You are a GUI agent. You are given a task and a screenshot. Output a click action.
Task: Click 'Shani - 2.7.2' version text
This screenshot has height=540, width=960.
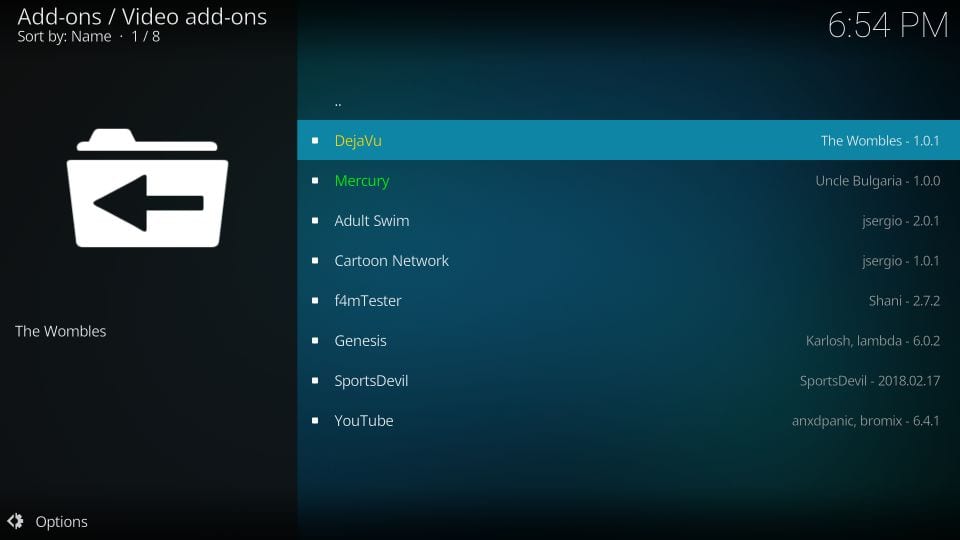tap(904, 301)
